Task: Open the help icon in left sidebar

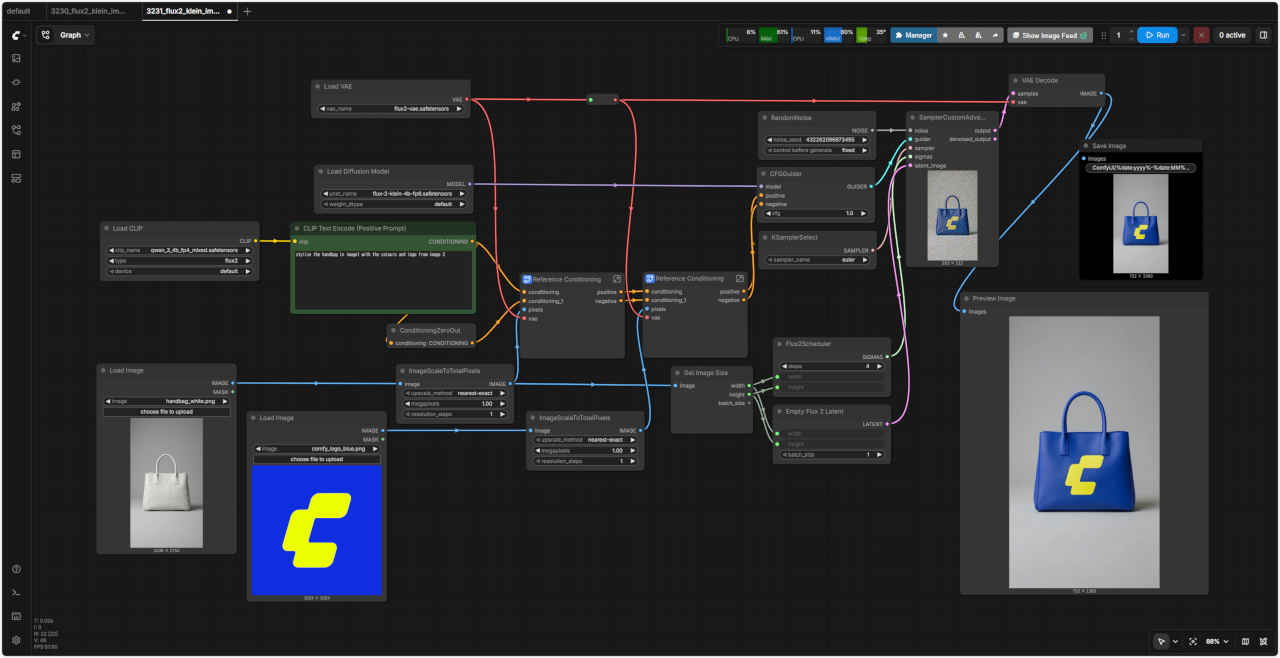Action: [x=16, y=569]
